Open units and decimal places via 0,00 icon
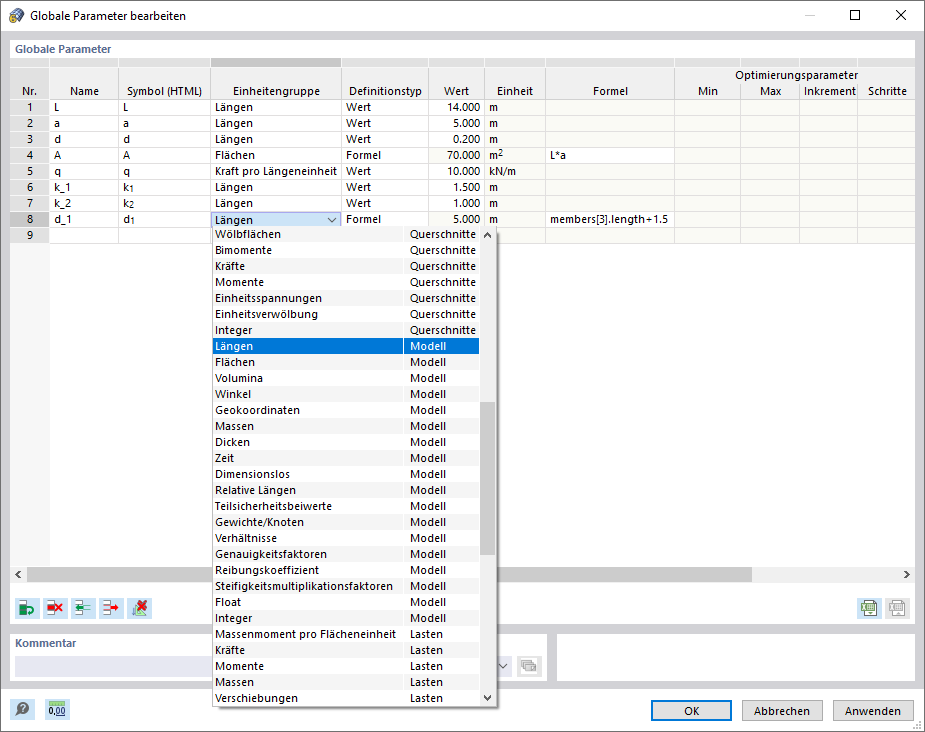This screenshot has width=925, height=732. [56, 709]
